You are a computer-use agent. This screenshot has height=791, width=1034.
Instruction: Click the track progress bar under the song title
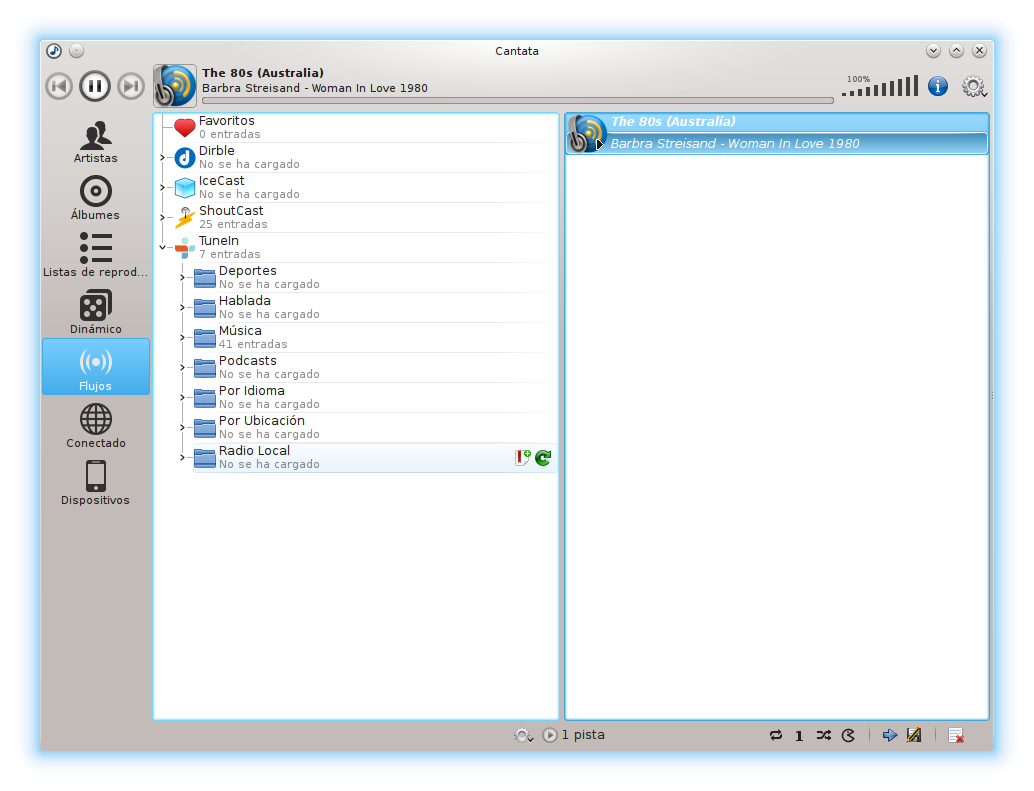click(518, 101)
